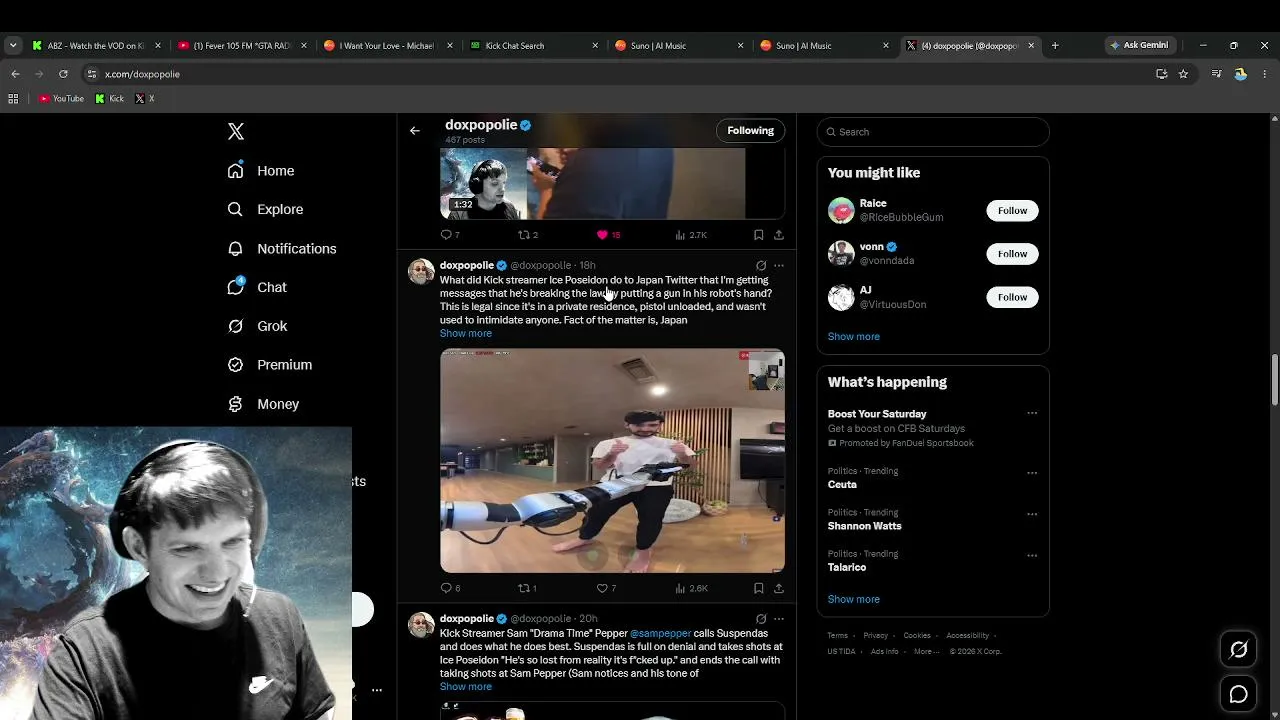This screenshot has width=1280, height=720.
Task: Open a new browser tab
Action: pos(1054,45)
